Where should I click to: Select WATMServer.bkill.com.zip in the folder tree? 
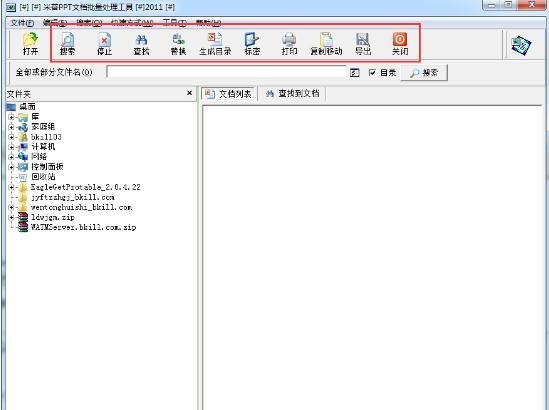point(83,227)
